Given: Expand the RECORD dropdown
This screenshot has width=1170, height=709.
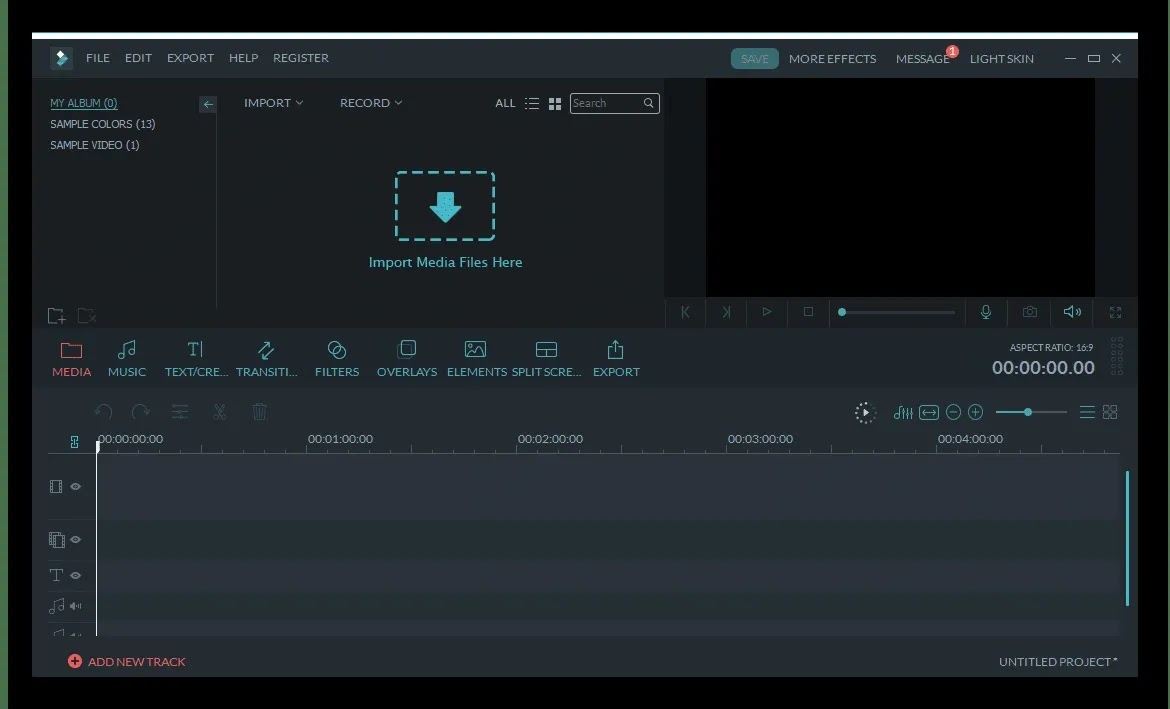Looking at the screenshot, I should point(371,103).
